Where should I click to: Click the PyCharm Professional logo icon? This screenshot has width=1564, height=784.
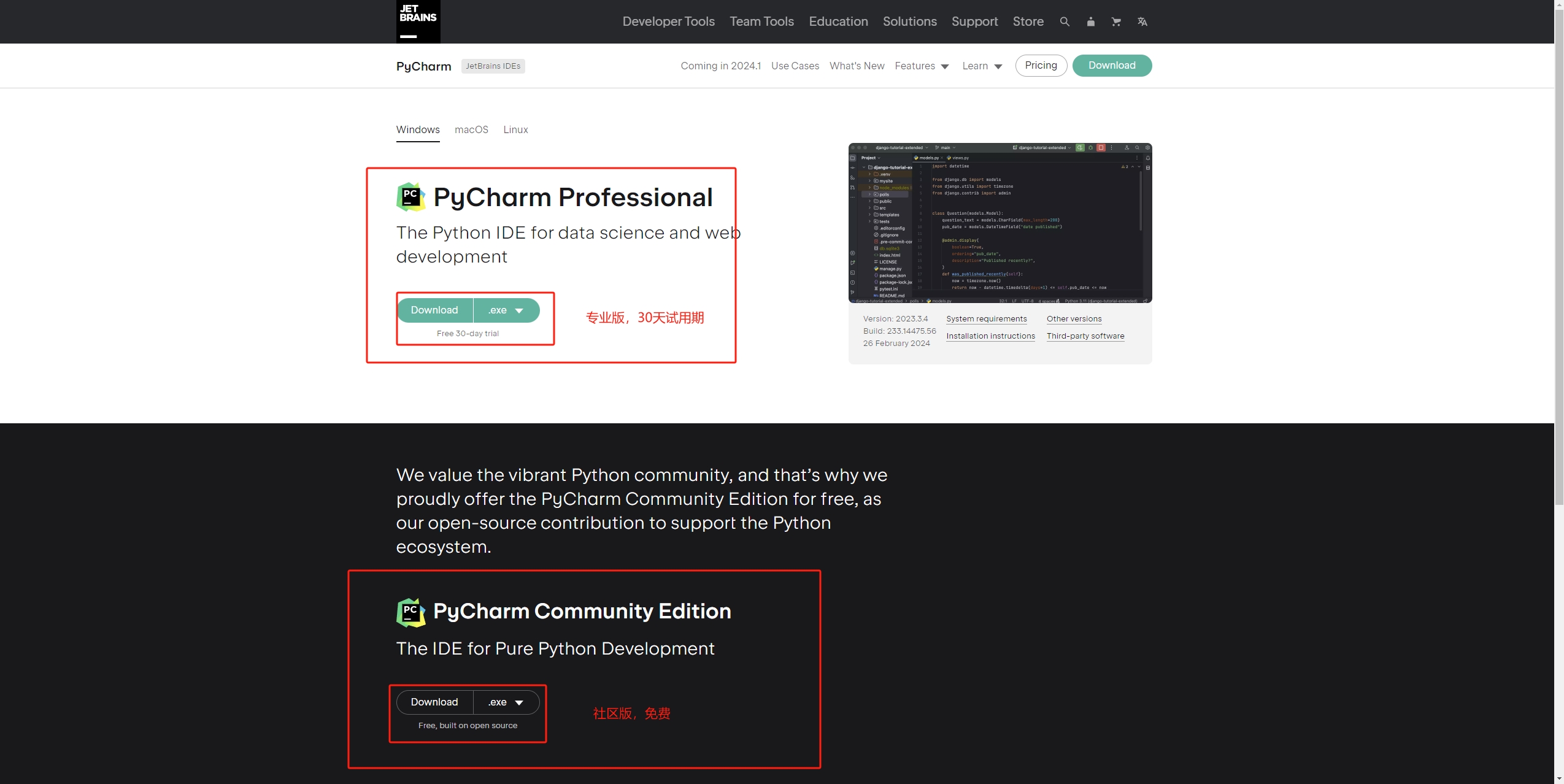410,196
